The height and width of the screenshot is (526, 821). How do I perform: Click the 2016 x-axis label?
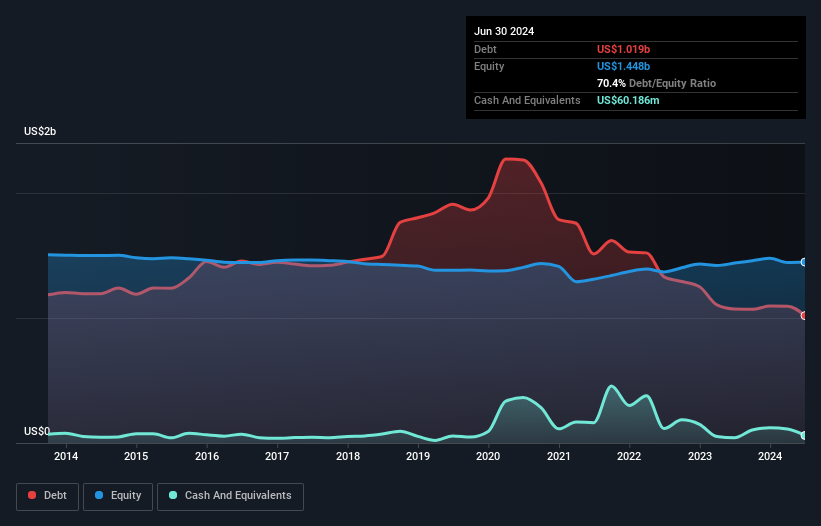point(207,456)
